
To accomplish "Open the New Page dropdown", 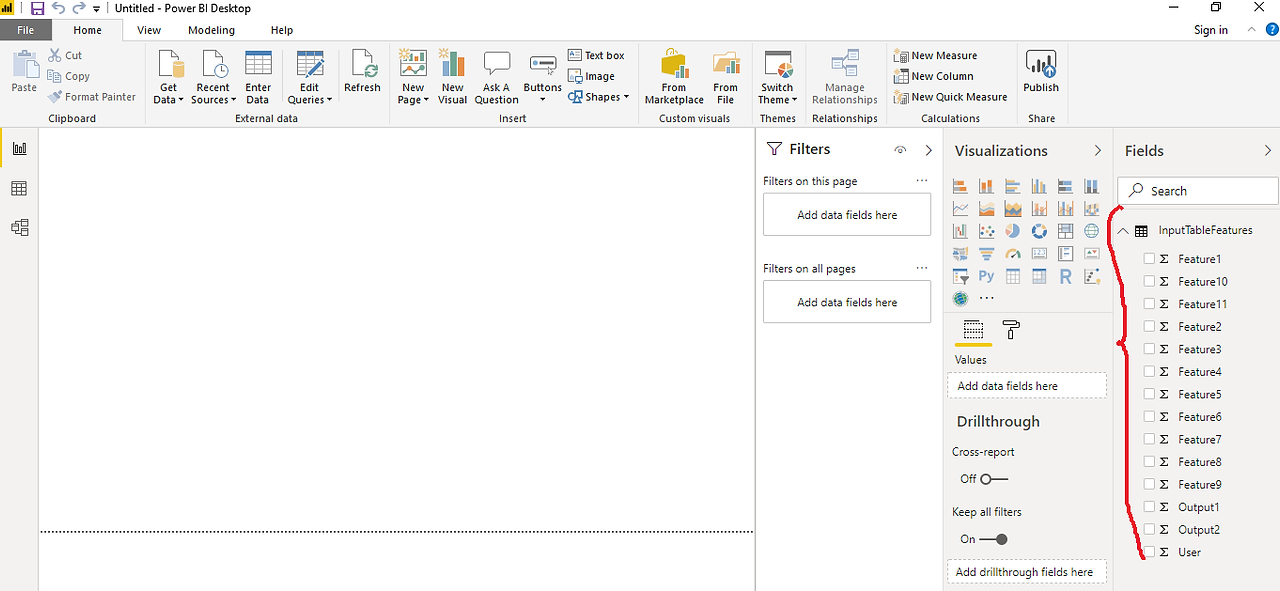I will pos(413,77).
